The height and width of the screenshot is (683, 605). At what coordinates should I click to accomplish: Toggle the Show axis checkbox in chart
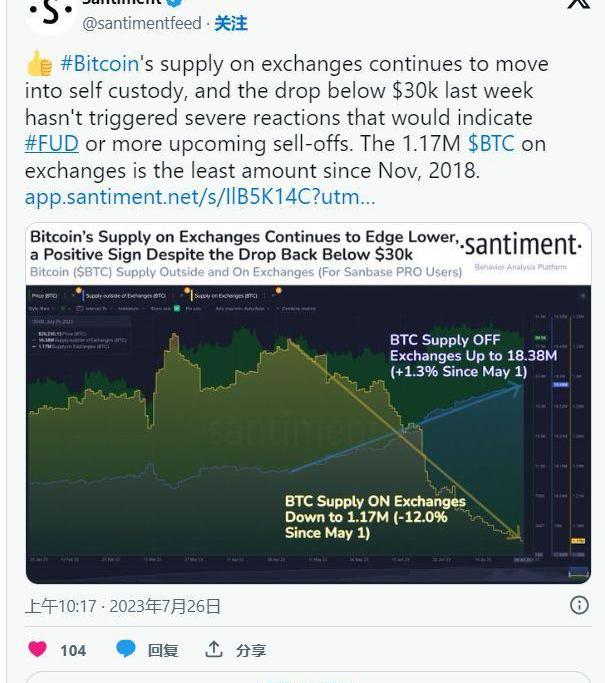177,308
